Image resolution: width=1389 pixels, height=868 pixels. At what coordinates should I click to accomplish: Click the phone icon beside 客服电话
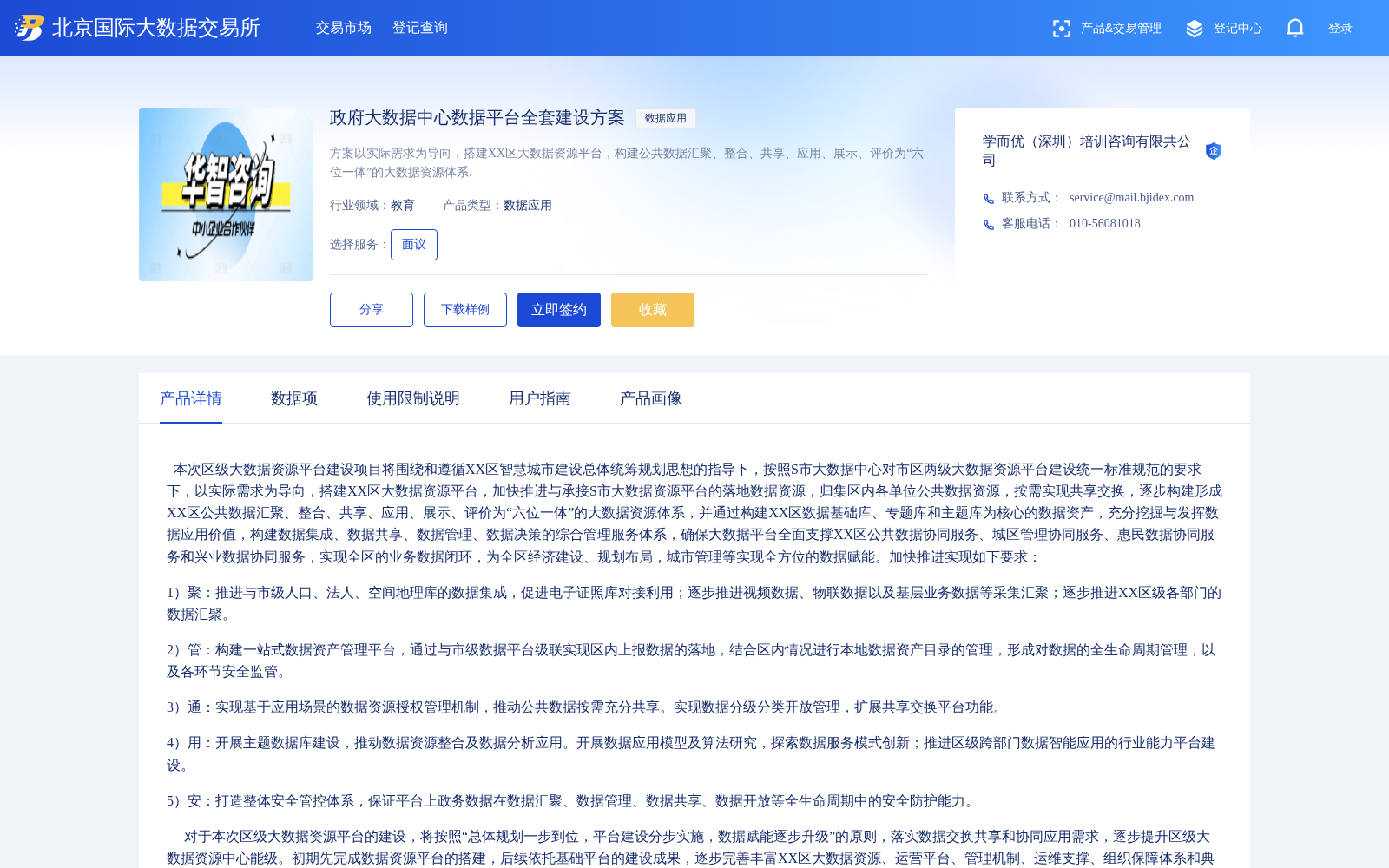point(989,225)
